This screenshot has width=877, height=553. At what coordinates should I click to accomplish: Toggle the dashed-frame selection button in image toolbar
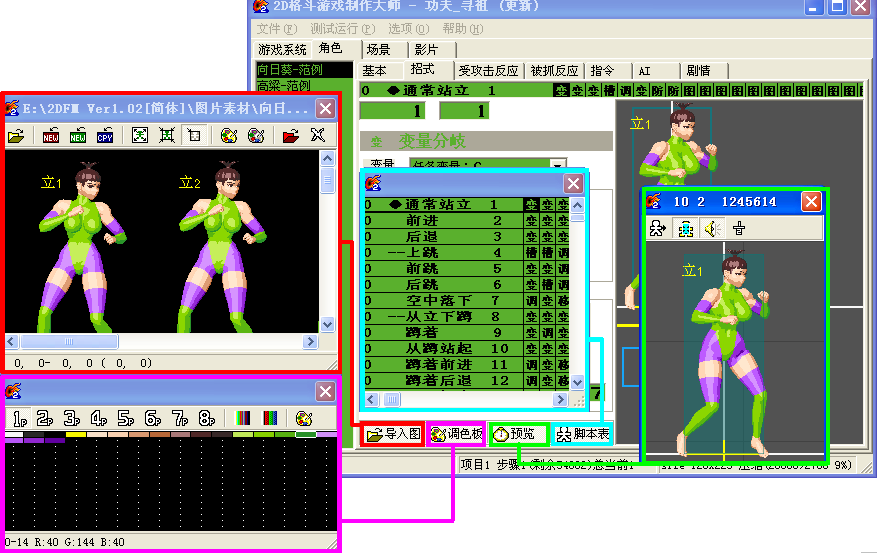tap(194, 135)
